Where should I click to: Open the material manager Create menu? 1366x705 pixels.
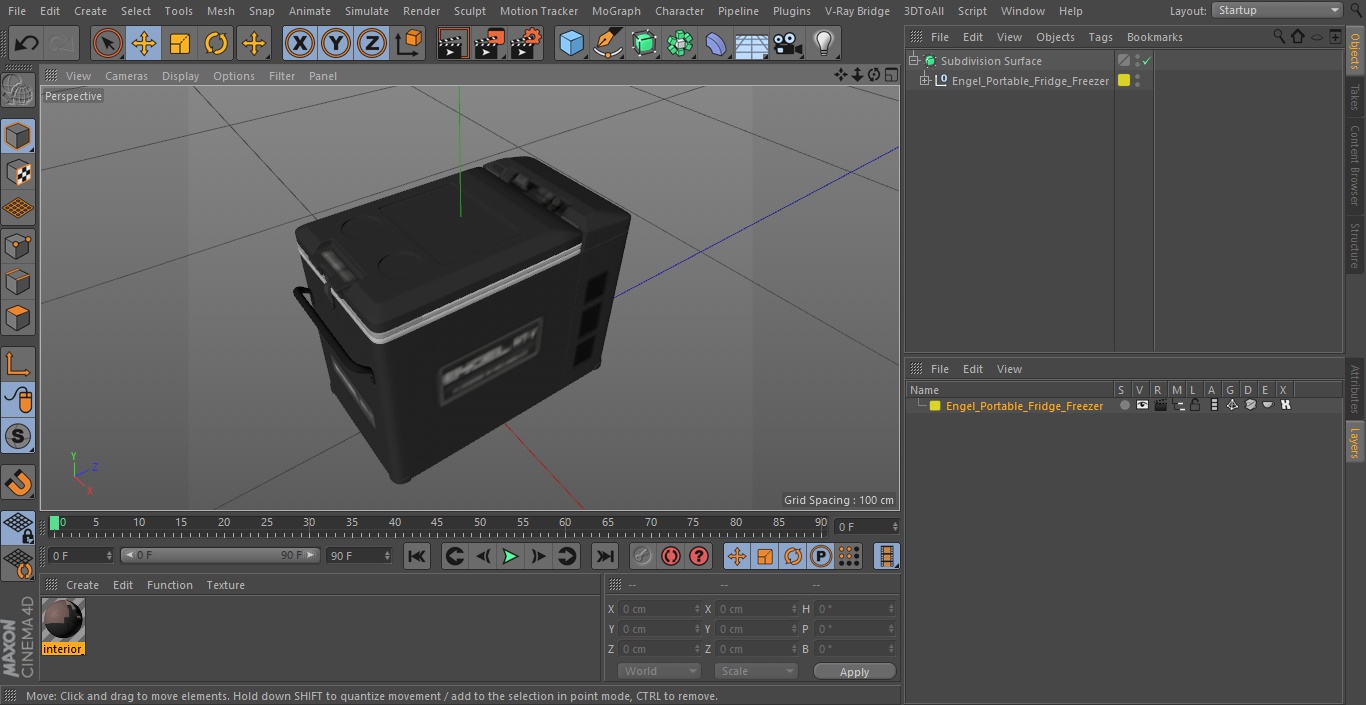tap(82, 585)
